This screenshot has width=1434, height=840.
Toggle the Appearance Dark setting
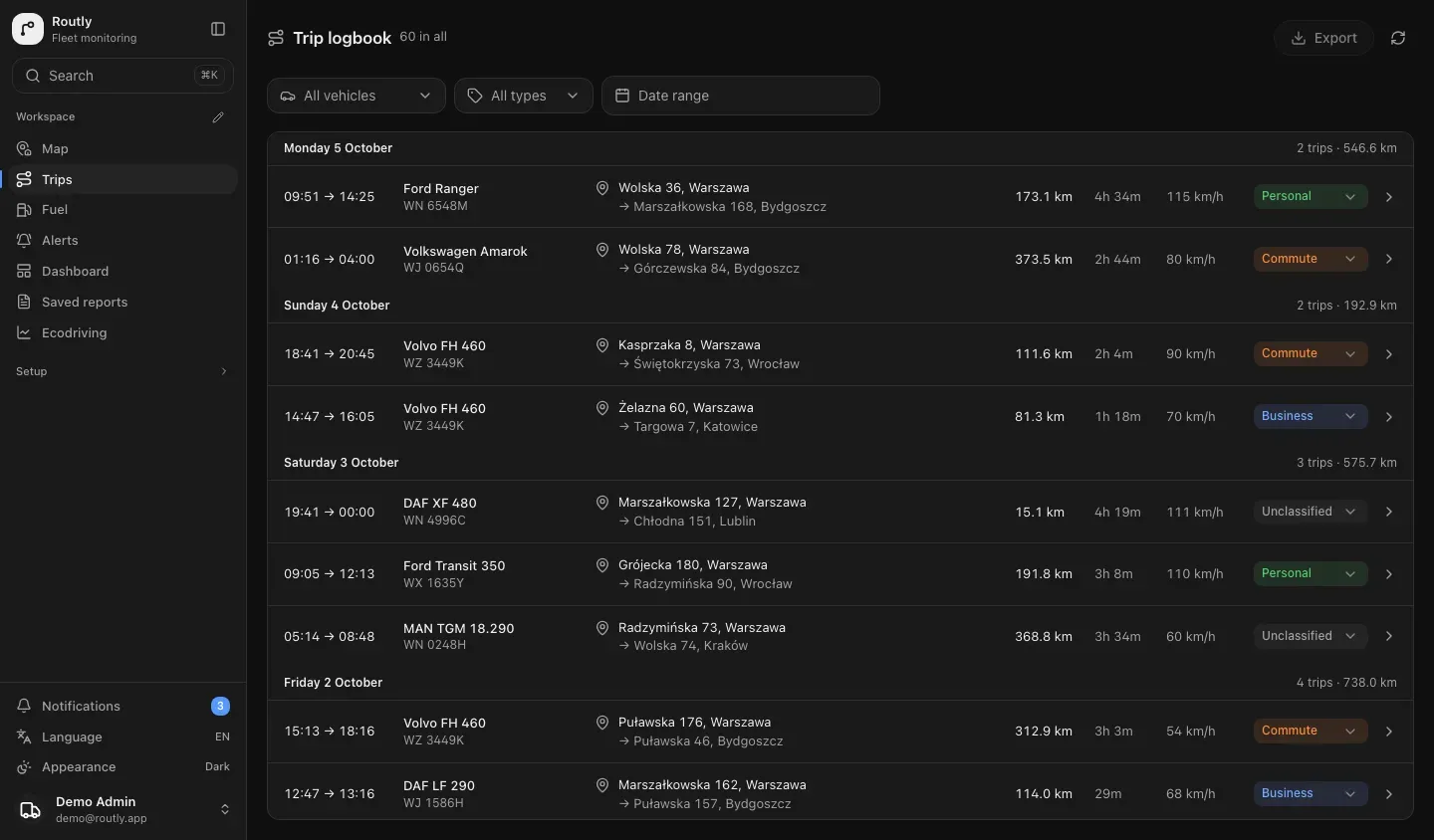pyautogui.click(x=123, y=767)
